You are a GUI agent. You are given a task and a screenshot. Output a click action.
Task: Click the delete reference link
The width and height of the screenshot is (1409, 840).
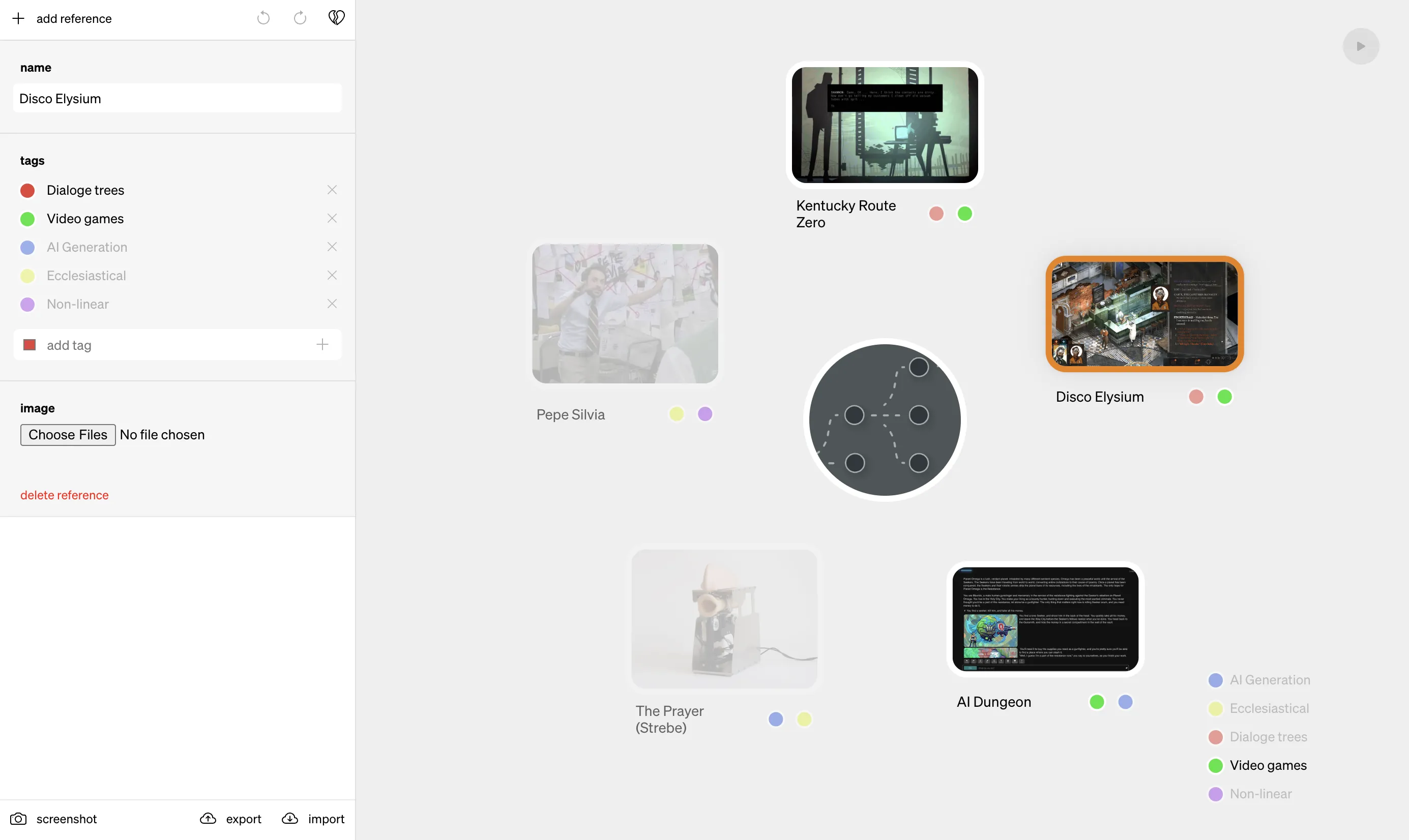[x=65, y=495]
